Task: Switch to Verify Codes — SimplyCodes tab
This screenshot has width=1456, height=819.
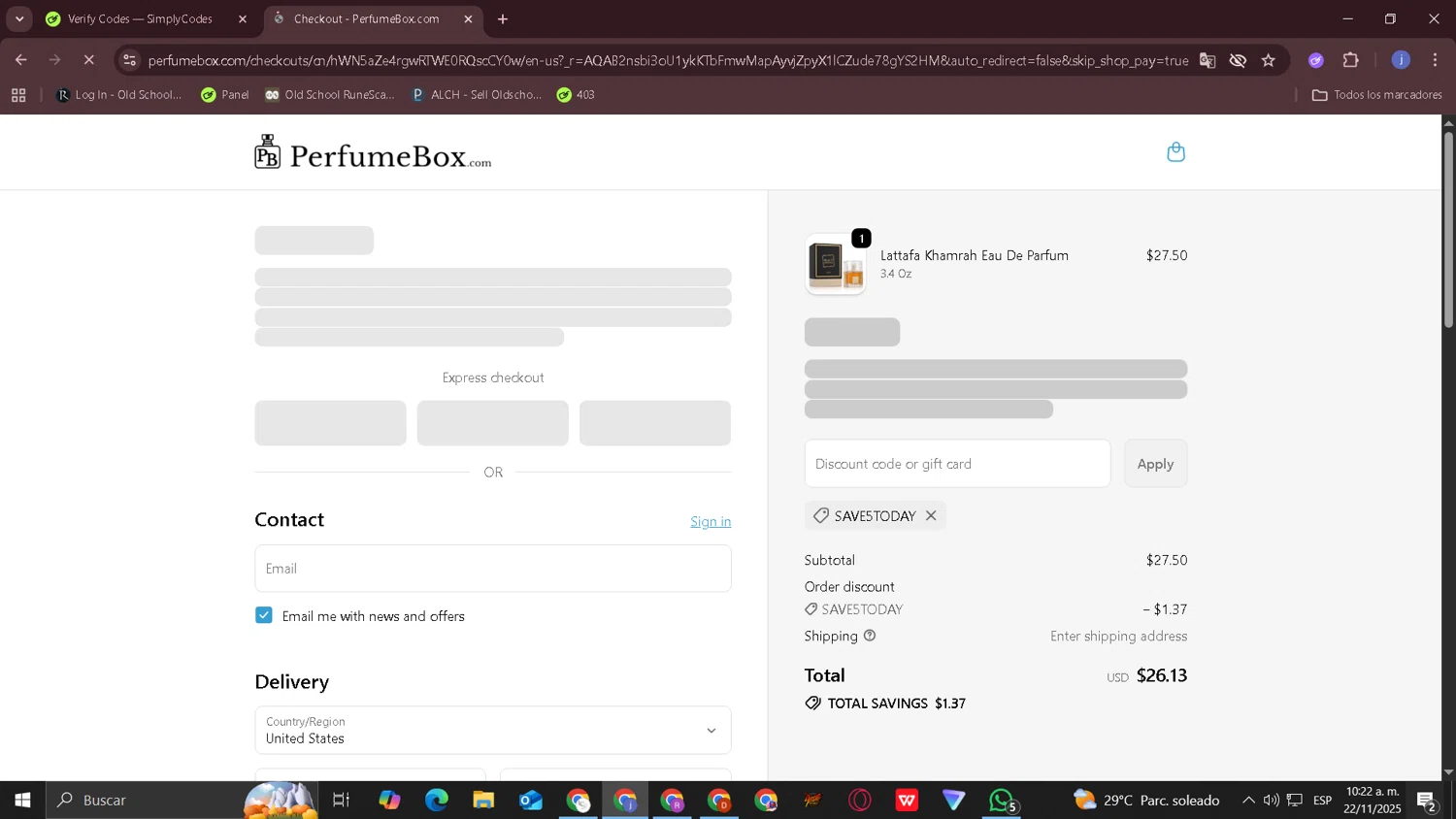Action: pos(140,18)
